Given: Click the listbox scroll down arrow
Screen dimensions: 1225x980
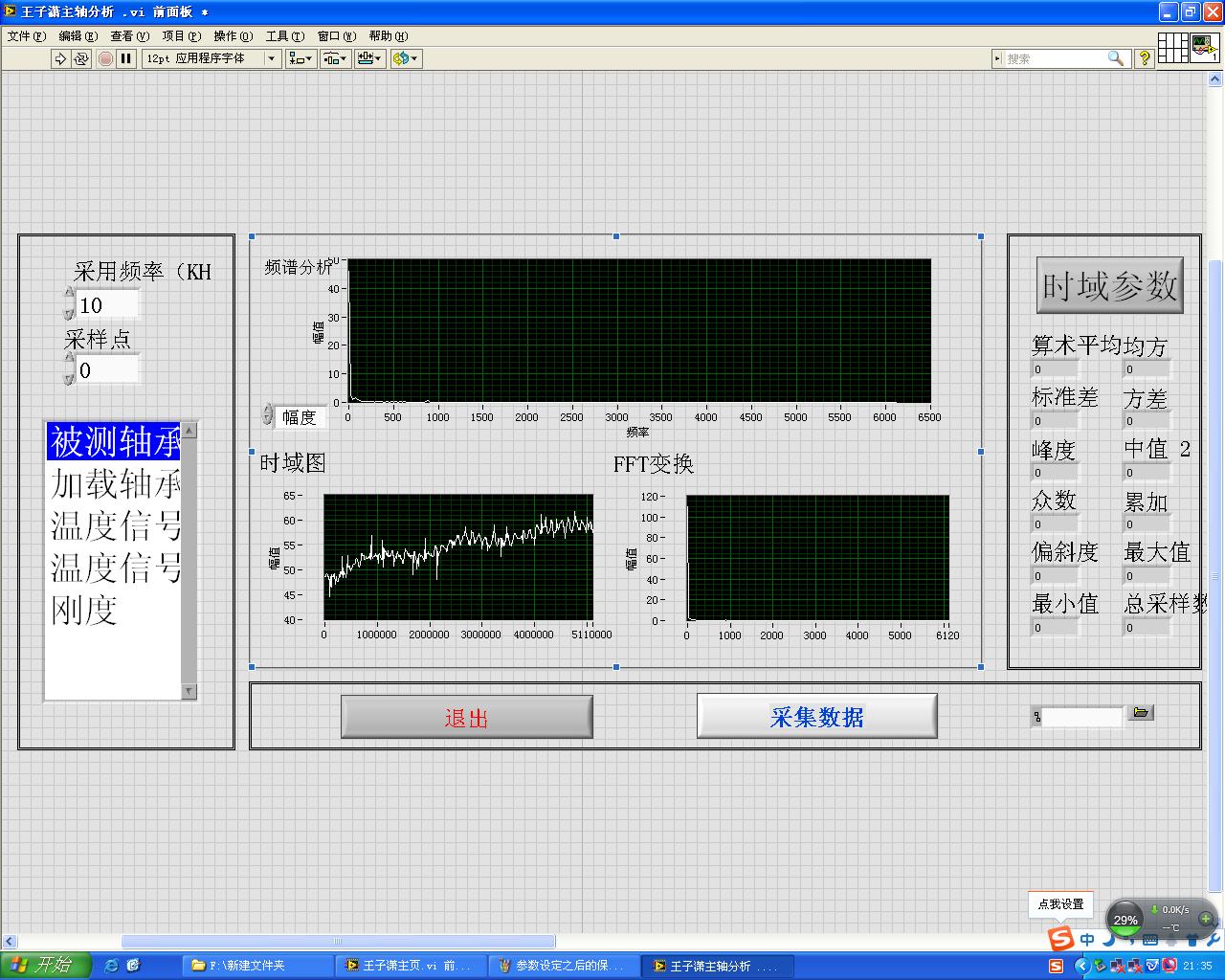Looking at the screenshot, I should click(189, 691).
